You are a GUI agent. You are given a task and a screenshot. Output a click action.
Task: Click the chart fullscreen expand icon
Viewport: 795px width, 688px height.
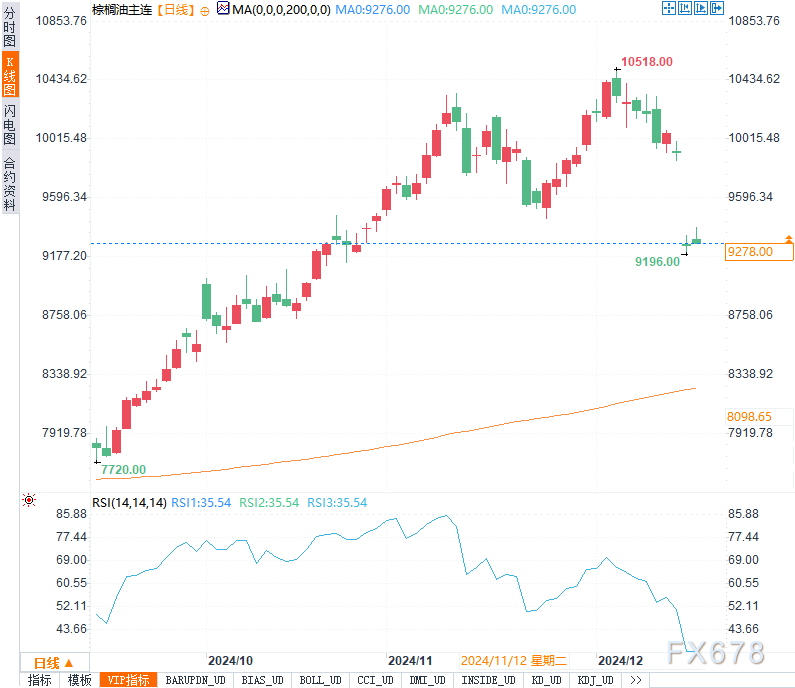click(669, 8)
